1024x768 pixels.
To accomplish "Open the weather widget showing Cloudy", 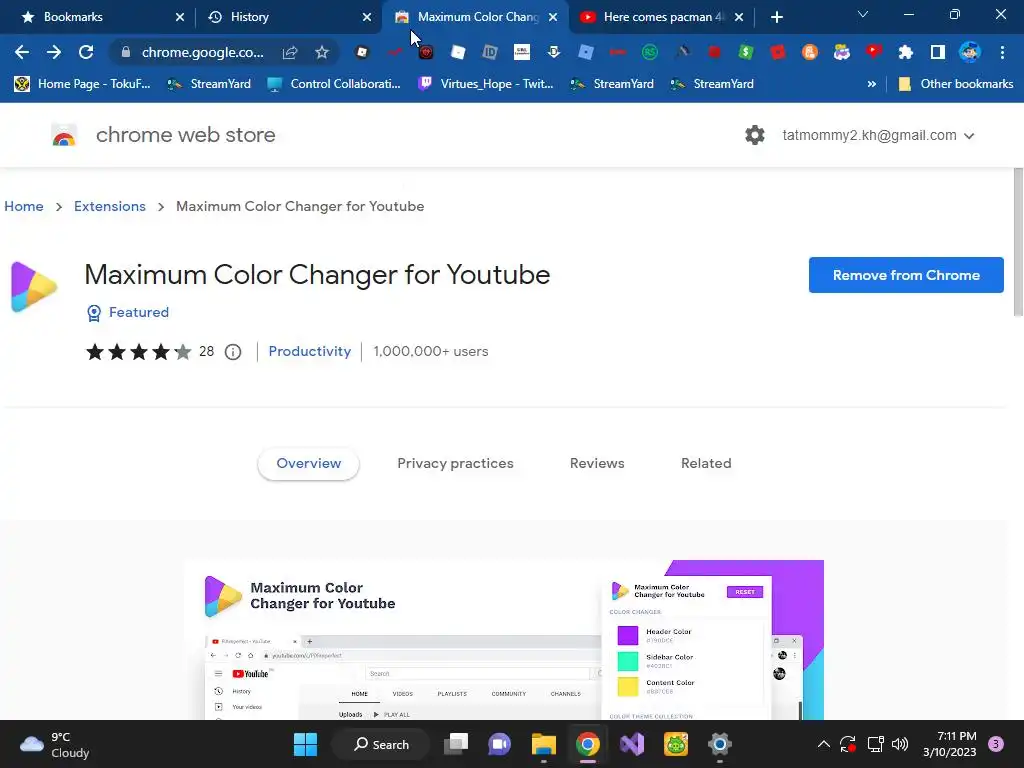I will click(x=55, y=744).
